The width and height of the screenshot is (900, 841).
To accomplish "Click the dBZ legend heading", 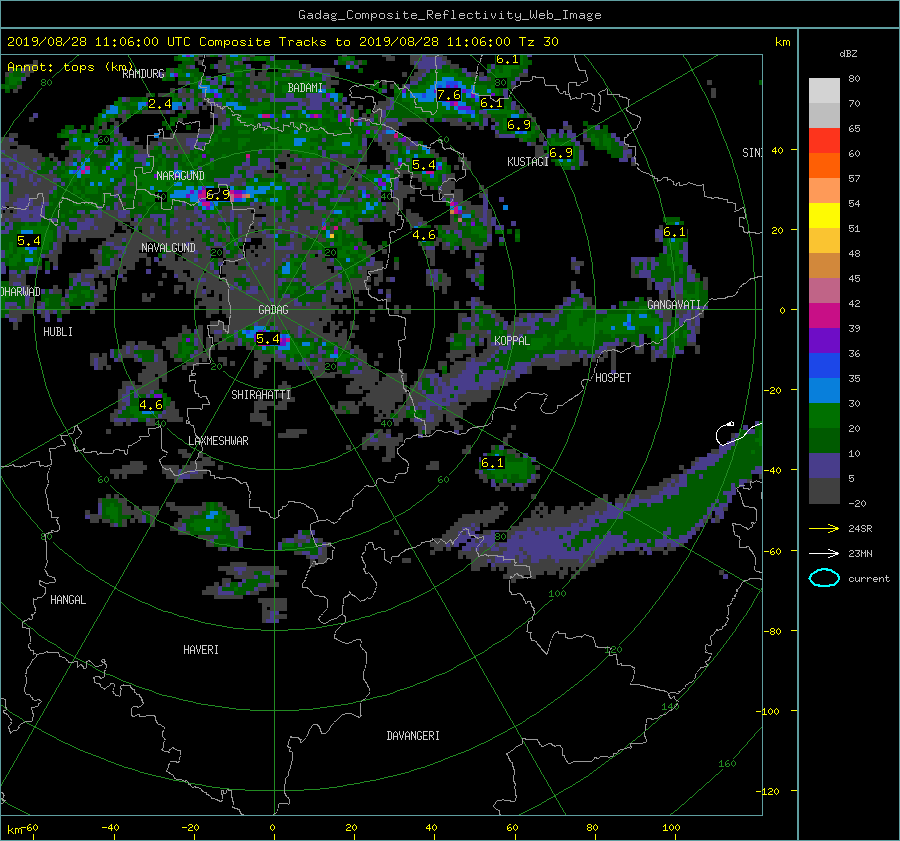I will tap(848, 53).
